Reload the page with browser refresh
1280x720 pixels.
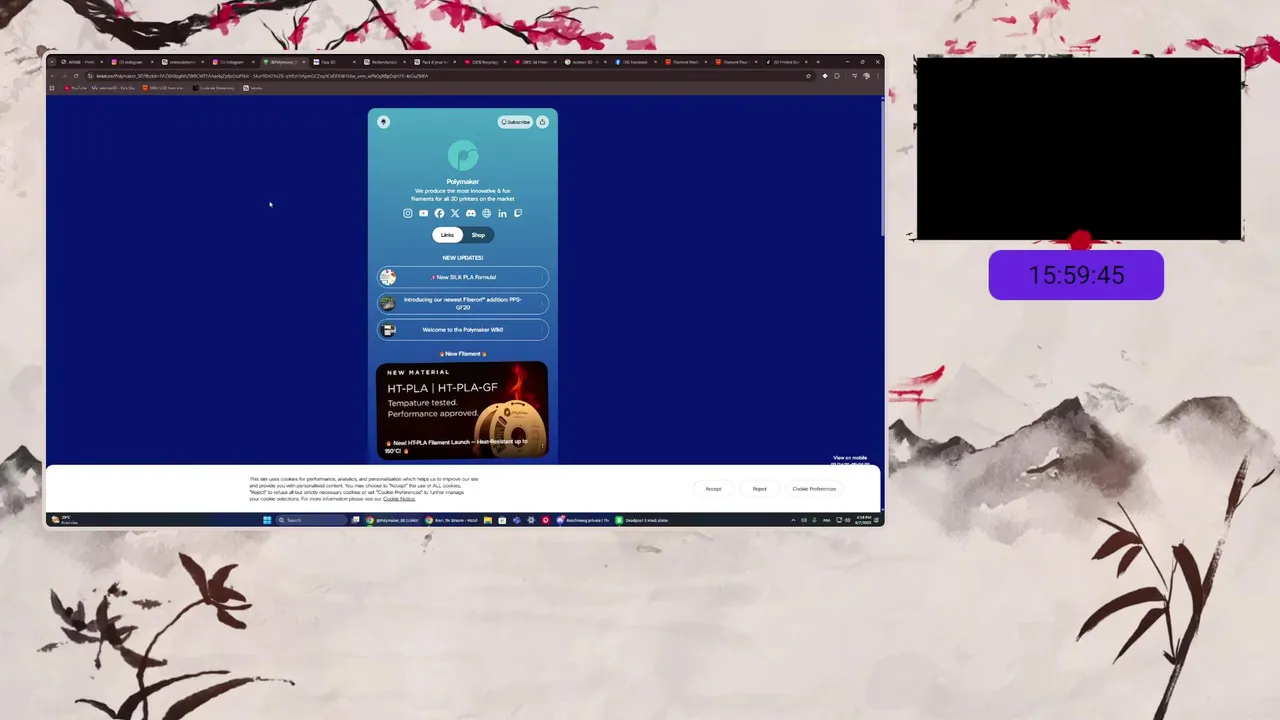pyautogui.click(x=75, y=76)
